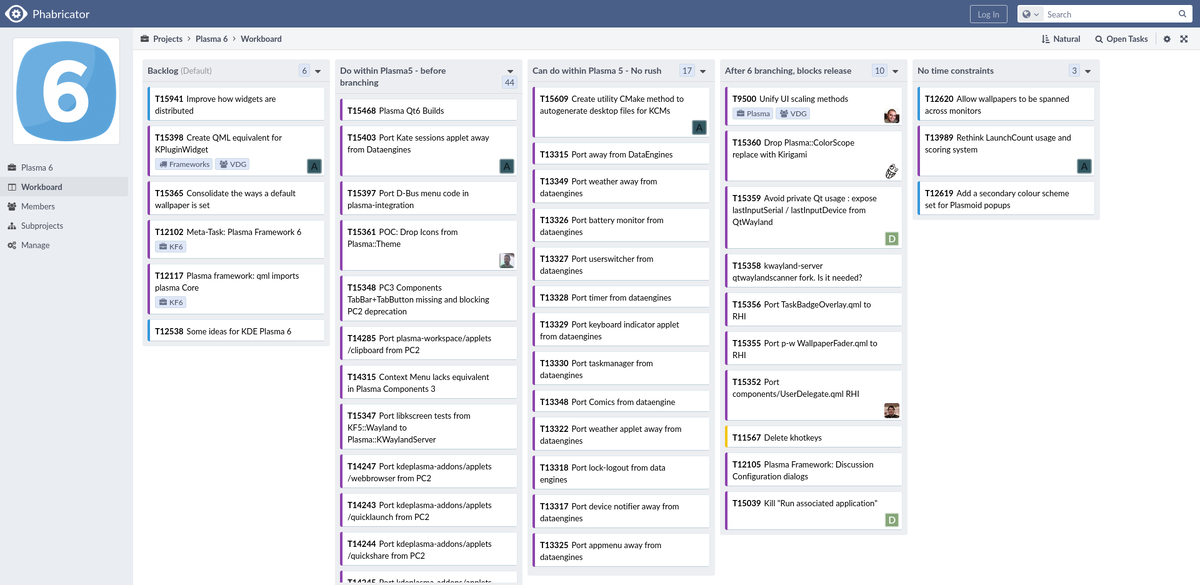Open task T13348 Port Comics from dataengine
Image resolution: width=1200 pixels, height=585 pixels.
pyautogui.click(x=622, y=402)
